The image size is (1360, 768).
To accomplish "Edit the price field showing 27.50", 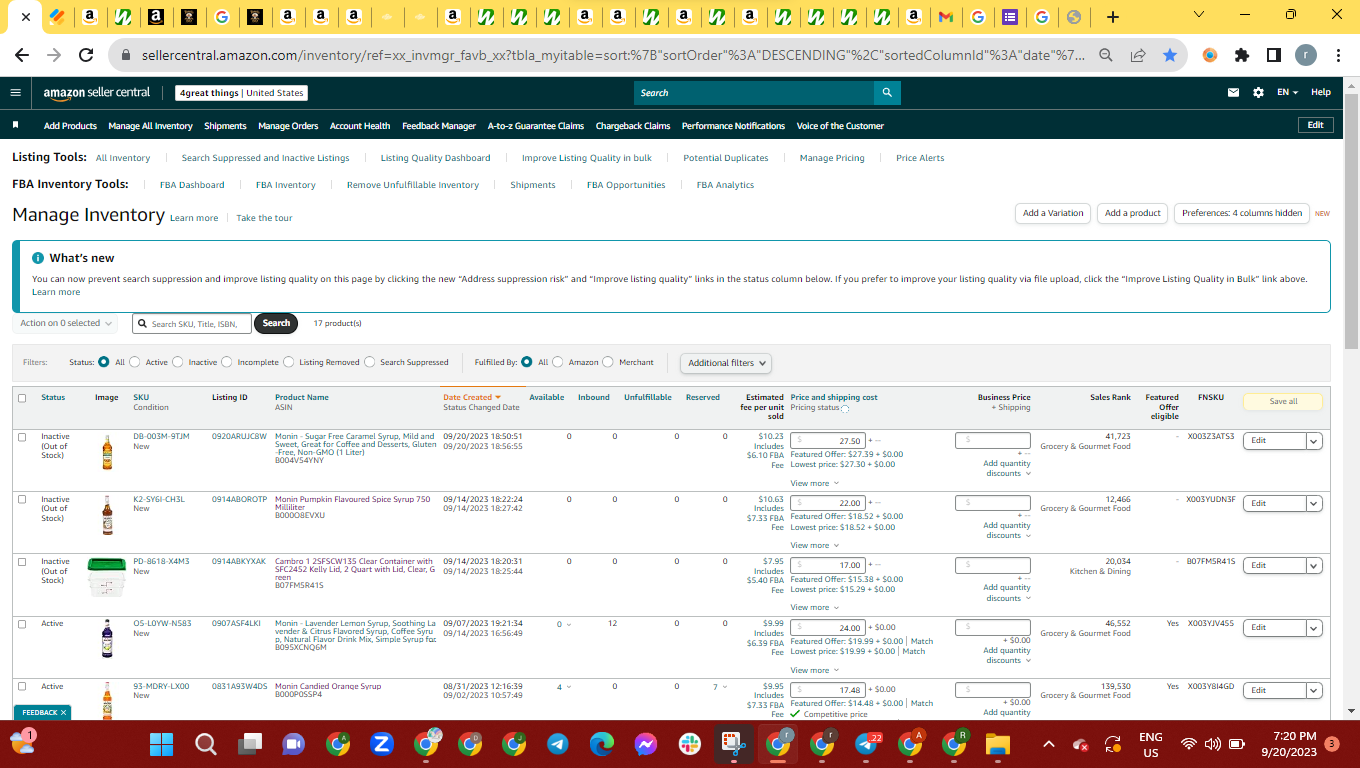I will [x=828, y=441].
